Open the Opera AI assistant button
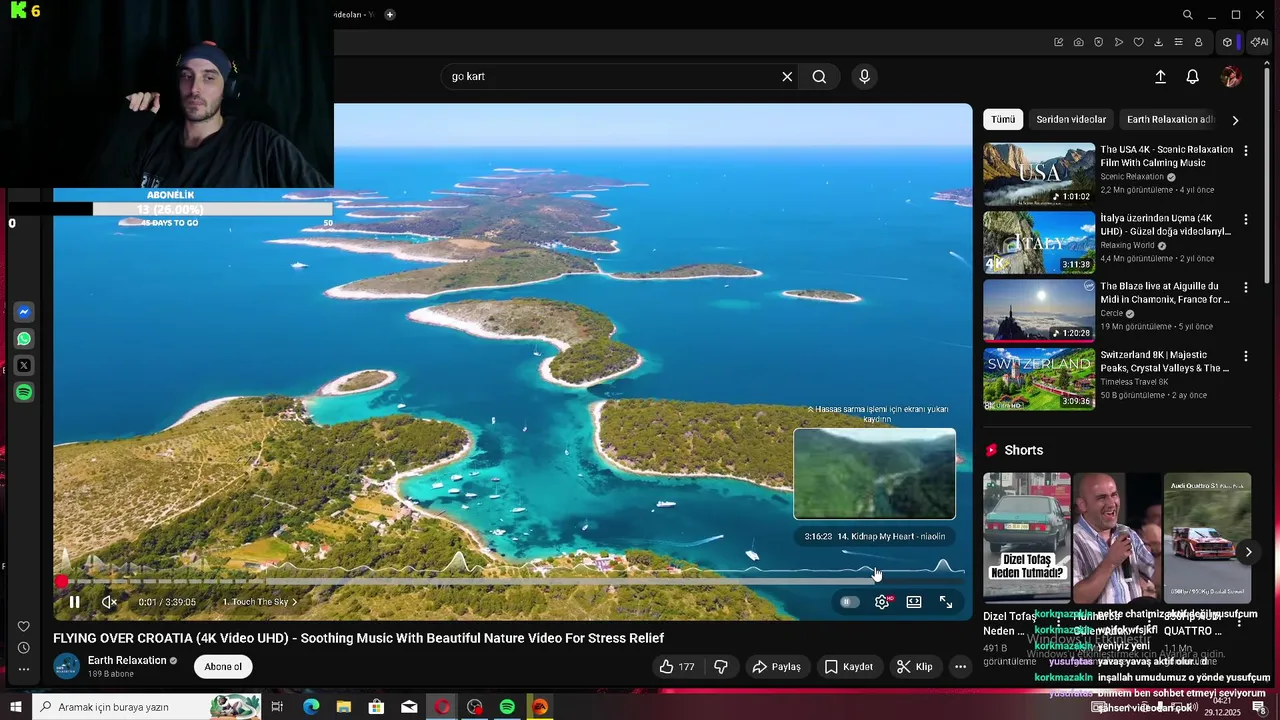 [1259, 42]
